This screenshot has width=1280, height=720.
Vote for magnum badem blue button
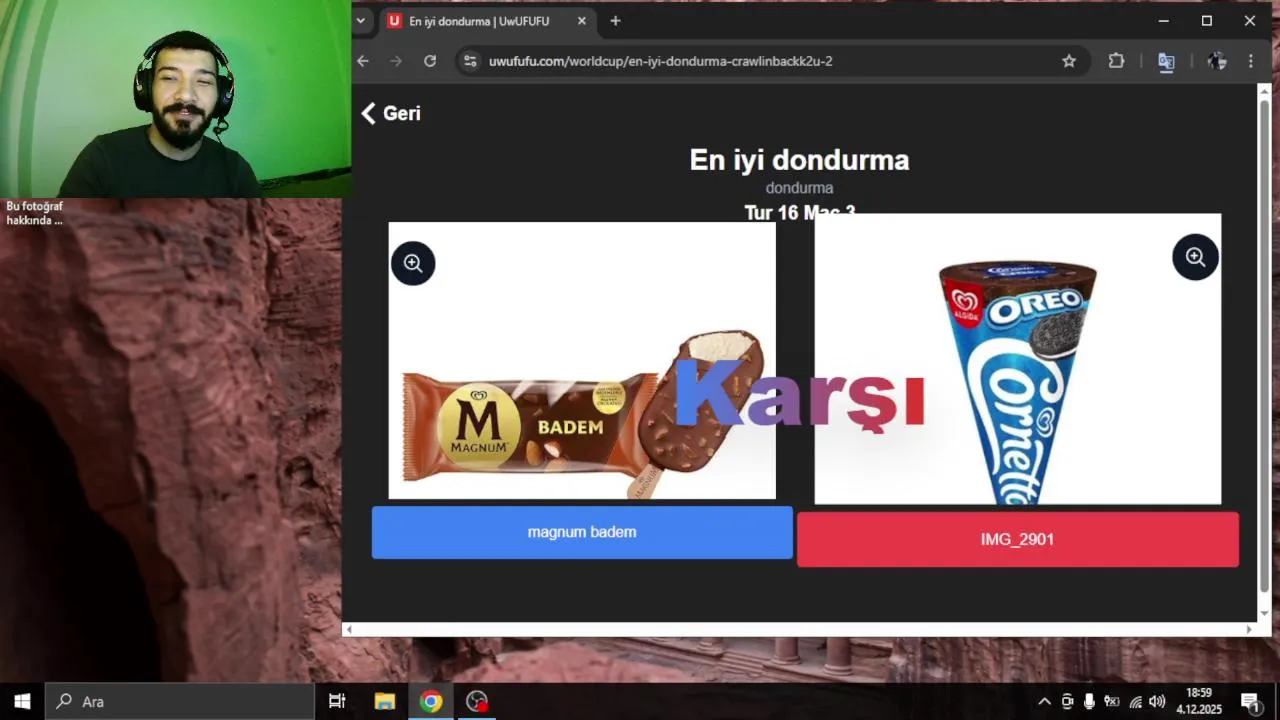[582, 532]
